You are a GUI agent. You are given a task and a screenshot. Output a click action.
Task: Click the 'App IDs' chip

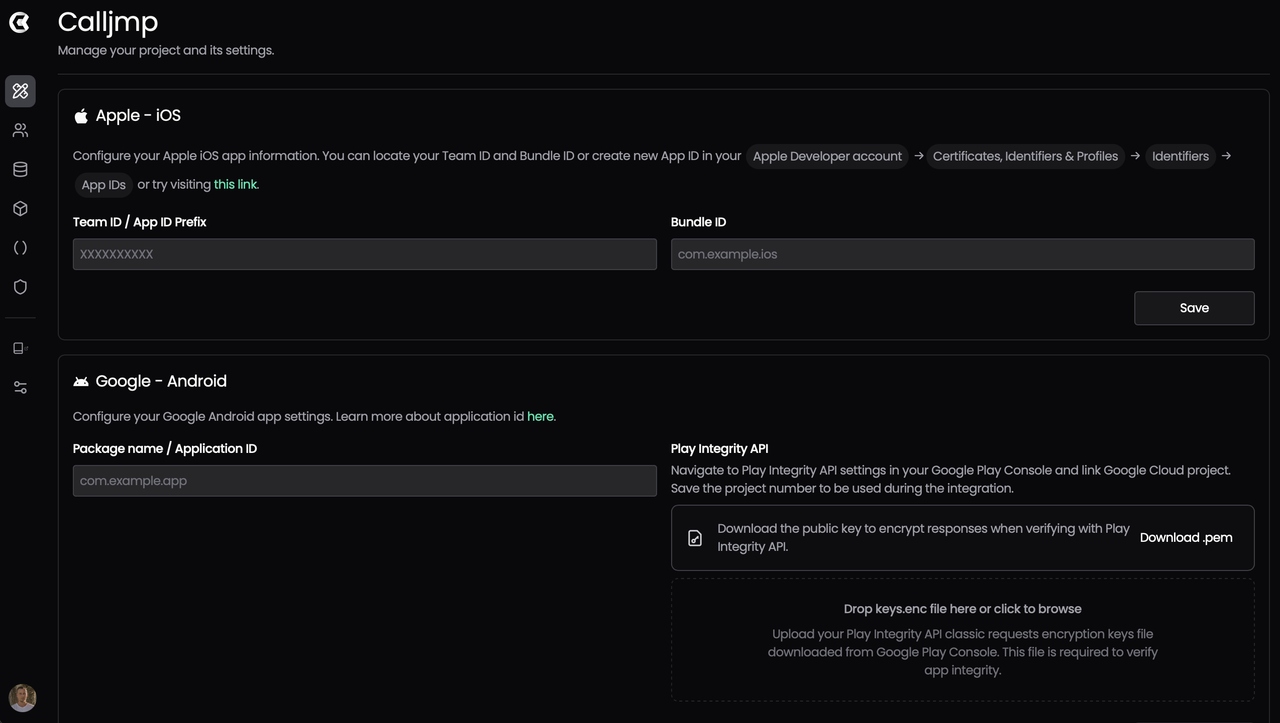(103, 185)
